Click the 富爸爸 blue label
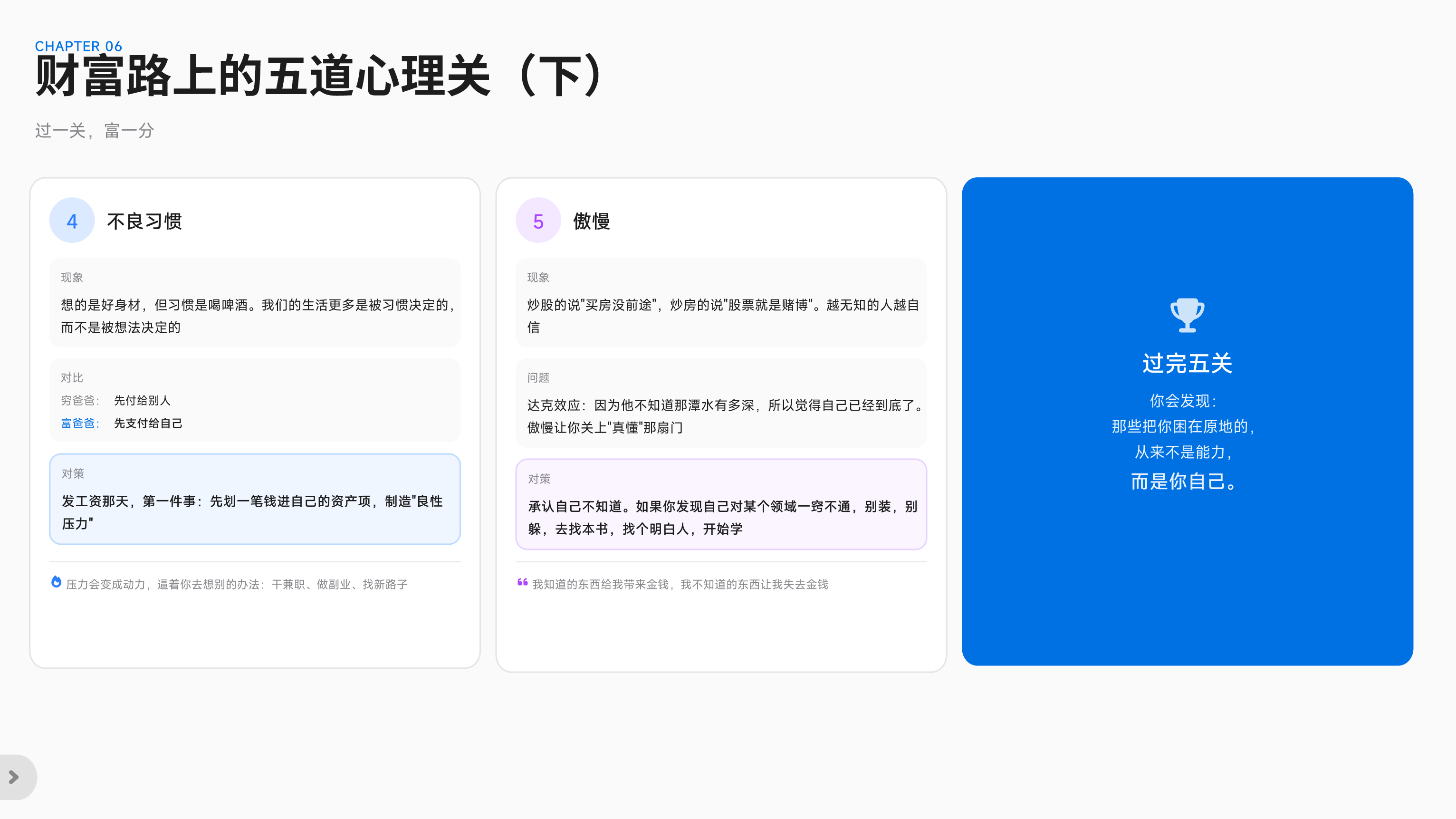 pyautogui.click(x=80, y=424)
